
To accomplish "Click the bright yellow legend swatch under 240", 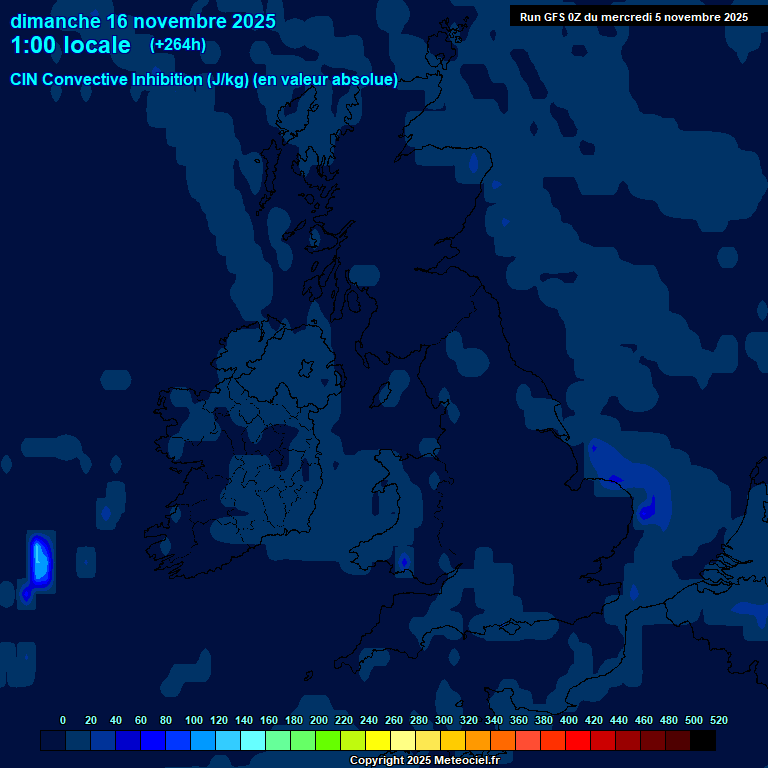I will 378,741.
